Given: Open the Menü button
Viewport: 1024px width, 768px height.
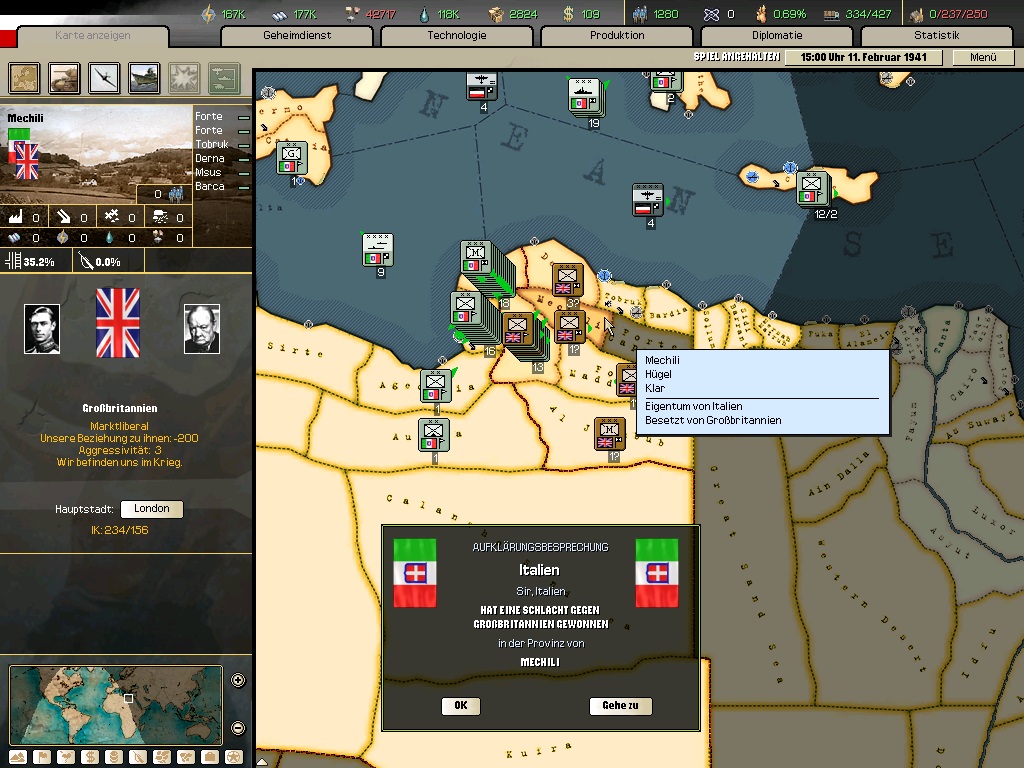Looking at the screenshot, I should tap(983, 57).
